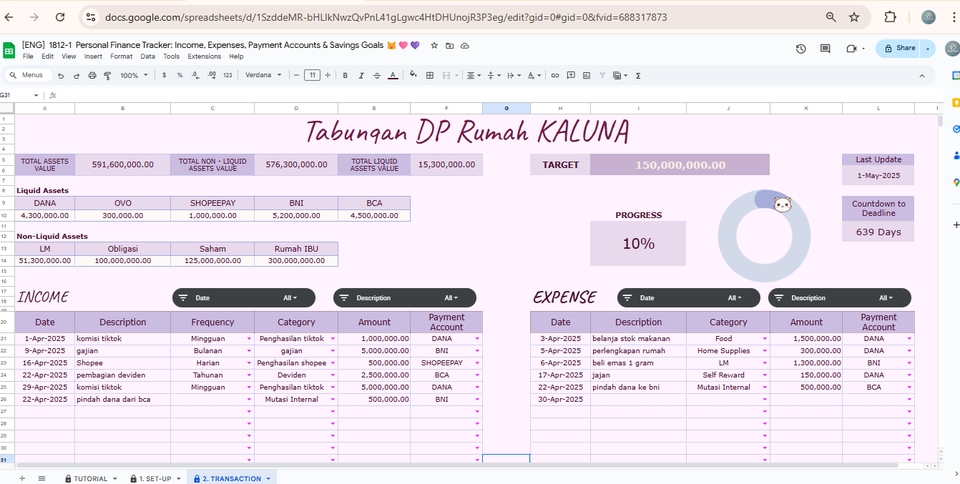Open vertical align dropdown

coord(493,75)
